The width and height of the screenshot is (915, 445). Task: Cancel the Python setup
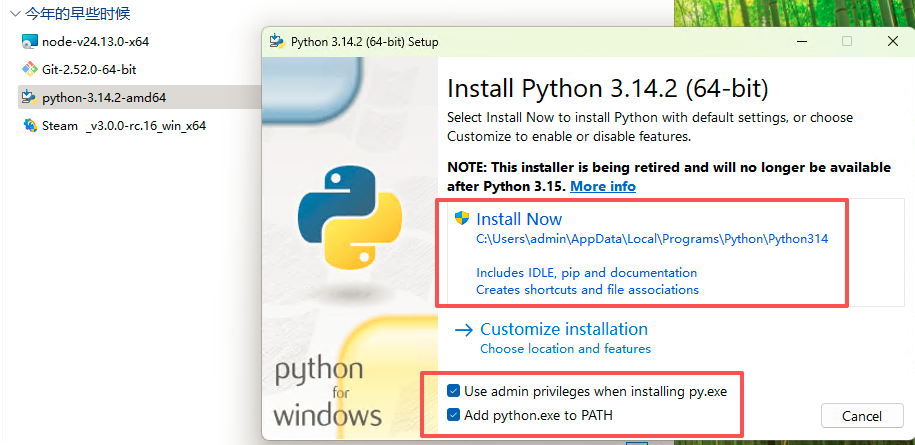(x=862, y=416)
